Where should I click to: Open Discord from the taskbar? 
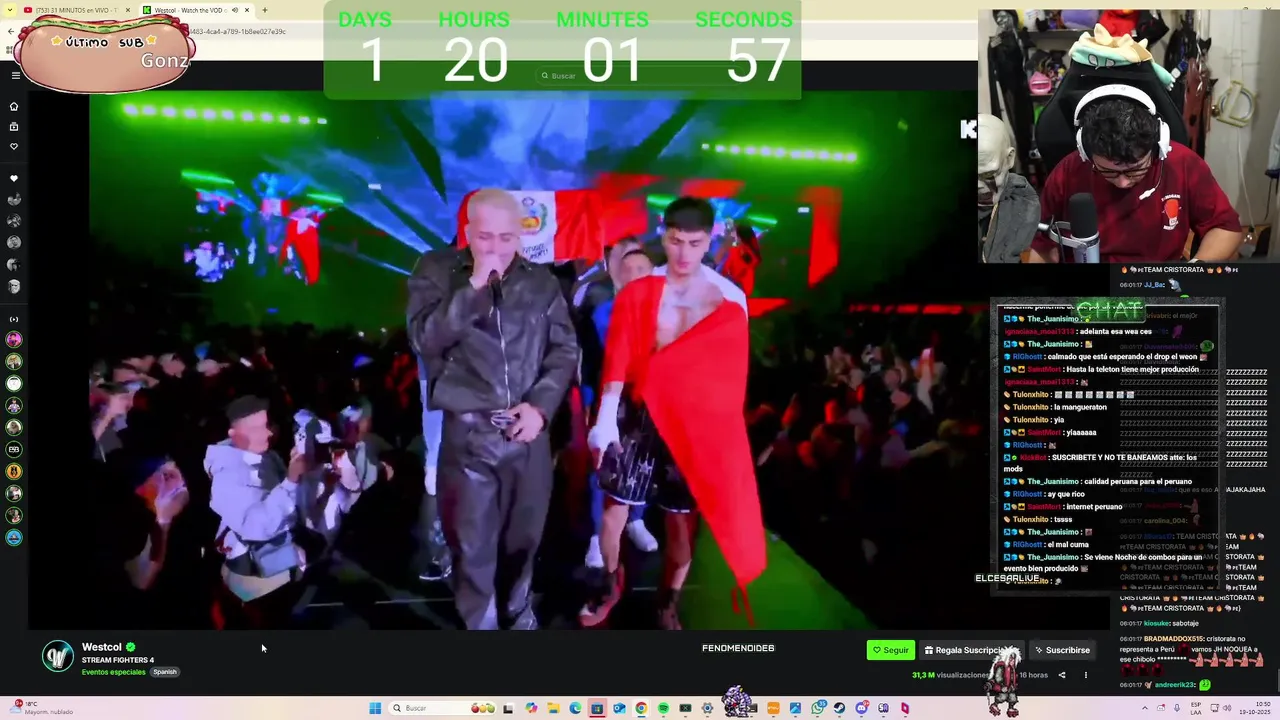(861, 708)
